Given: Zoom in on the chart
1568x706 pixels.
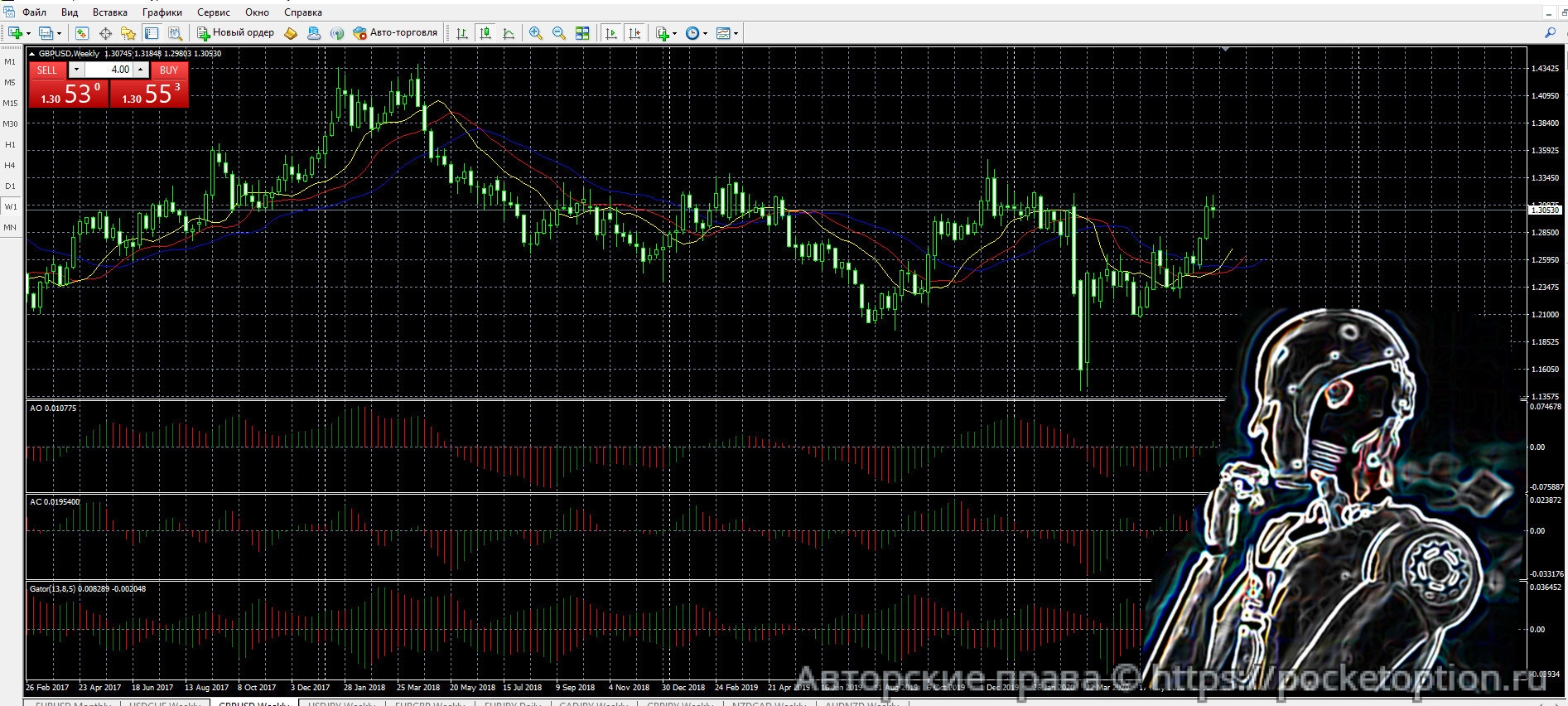Looking at the screenshot, I should [x=536, y=33].
